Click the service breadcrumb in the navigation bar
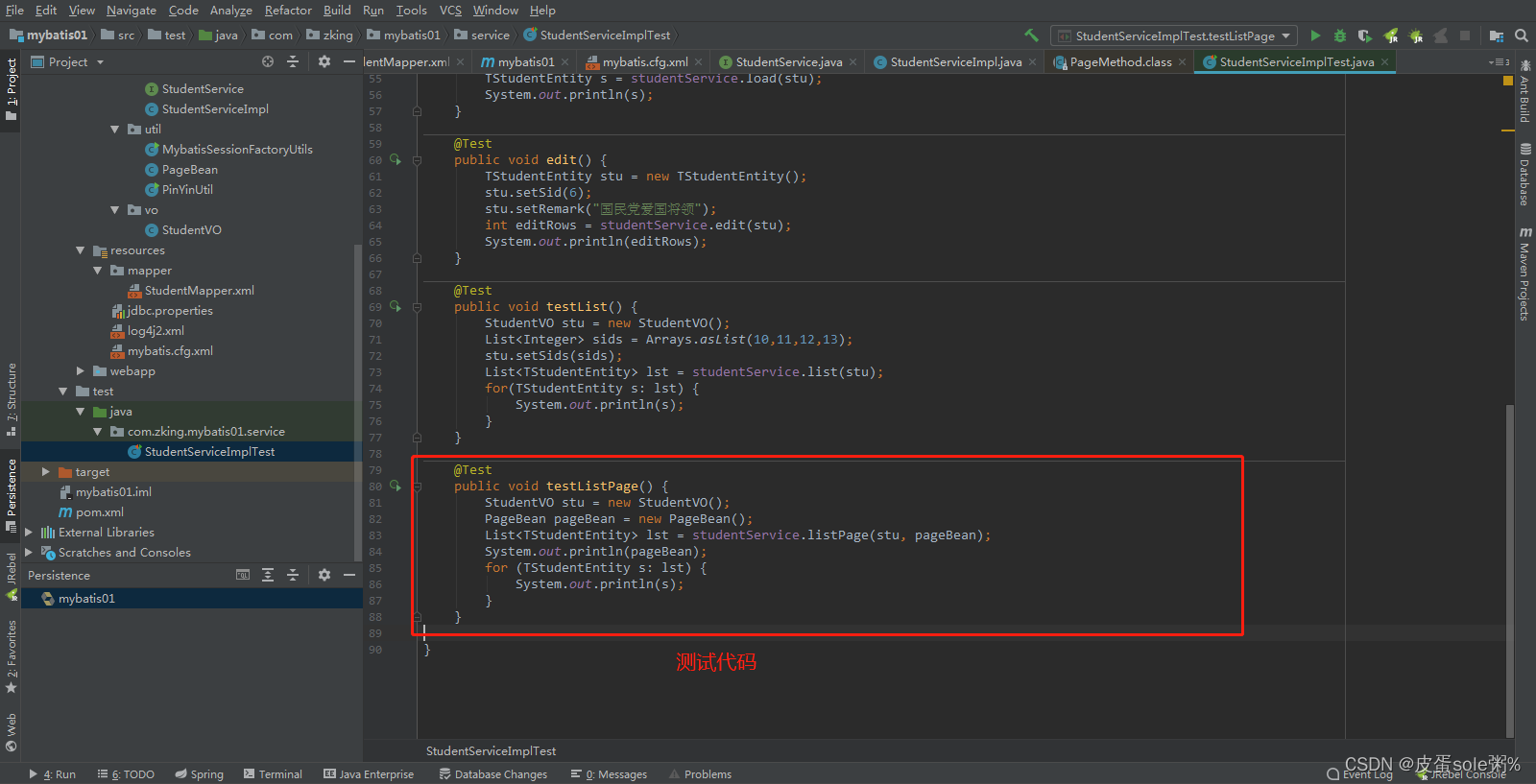 coord(482,36)
